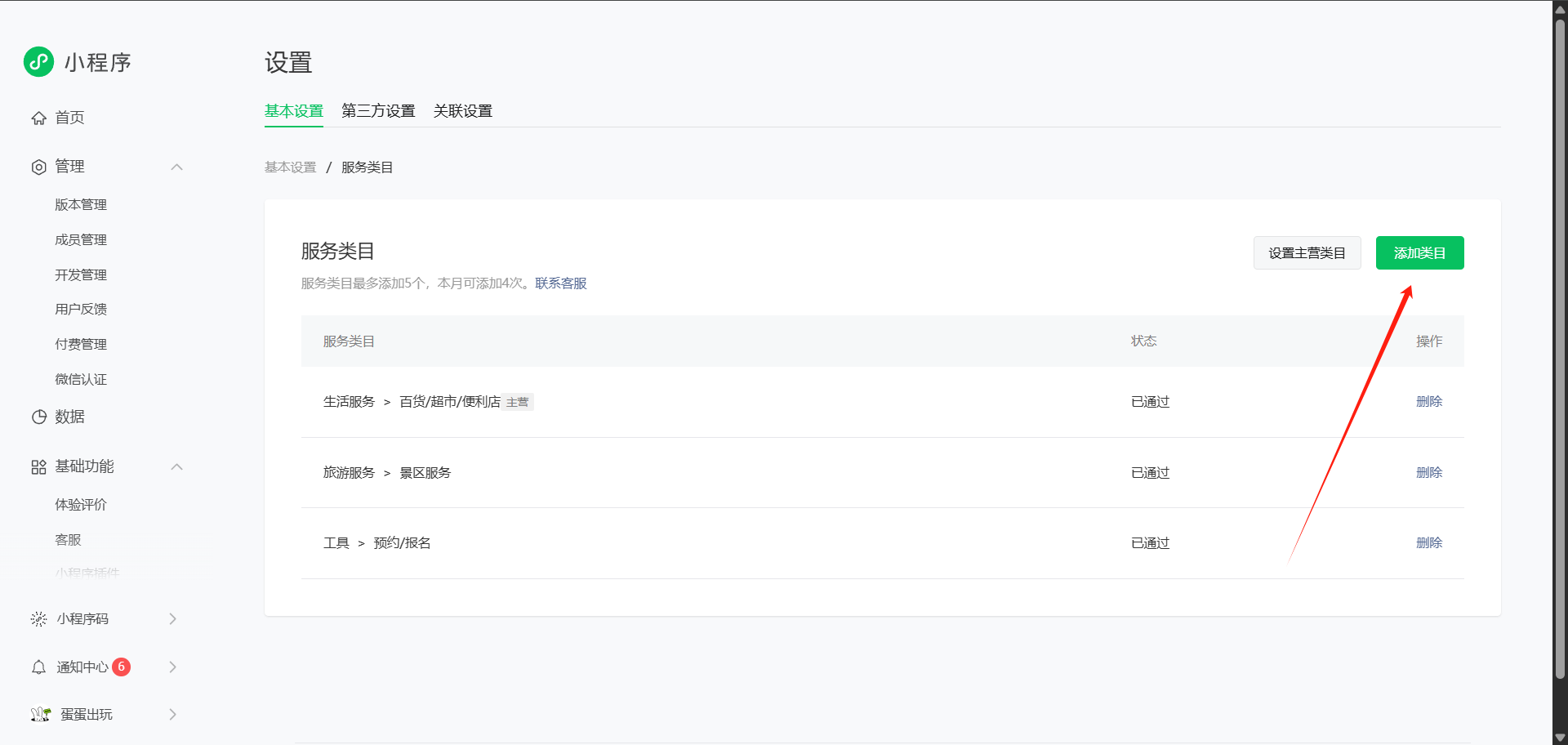Click the pie chart icon beside 数据
The height and width of the screenshot is (745, 1568).
[38, 417]
